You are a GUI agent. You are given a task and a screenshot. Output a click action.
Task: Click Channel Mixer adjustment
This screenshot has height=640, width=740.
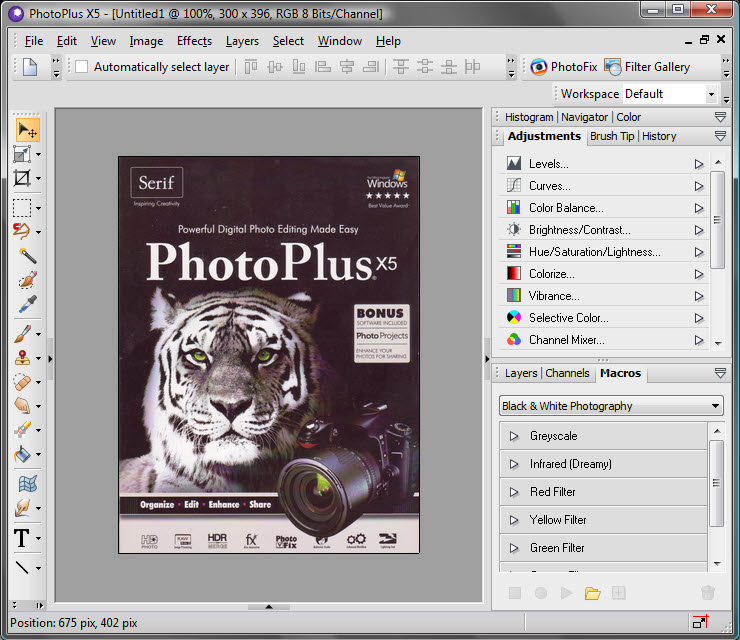(x=604, y=340)
